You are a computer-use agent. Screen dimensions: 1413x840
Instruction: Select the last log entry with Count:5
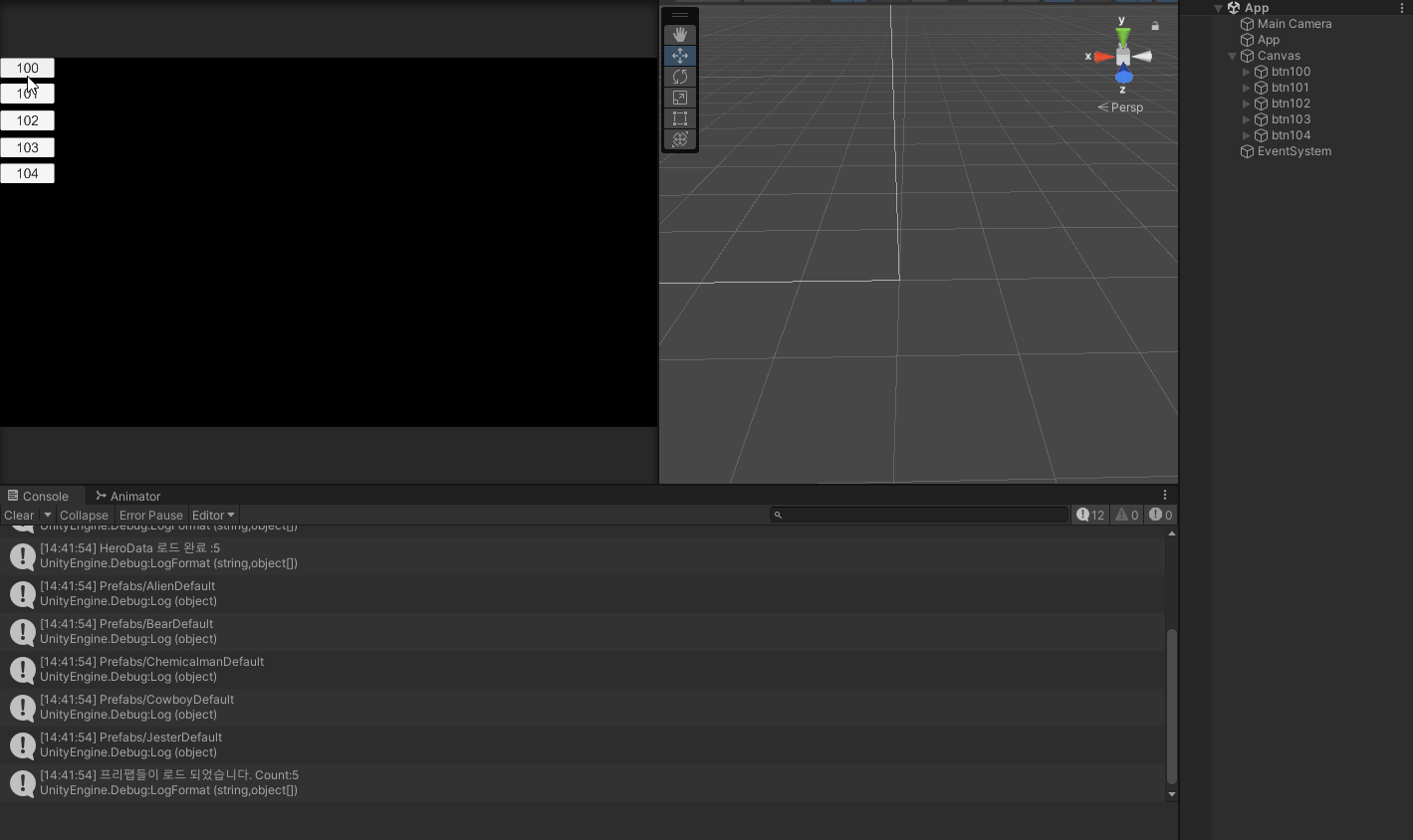[583, 783]
